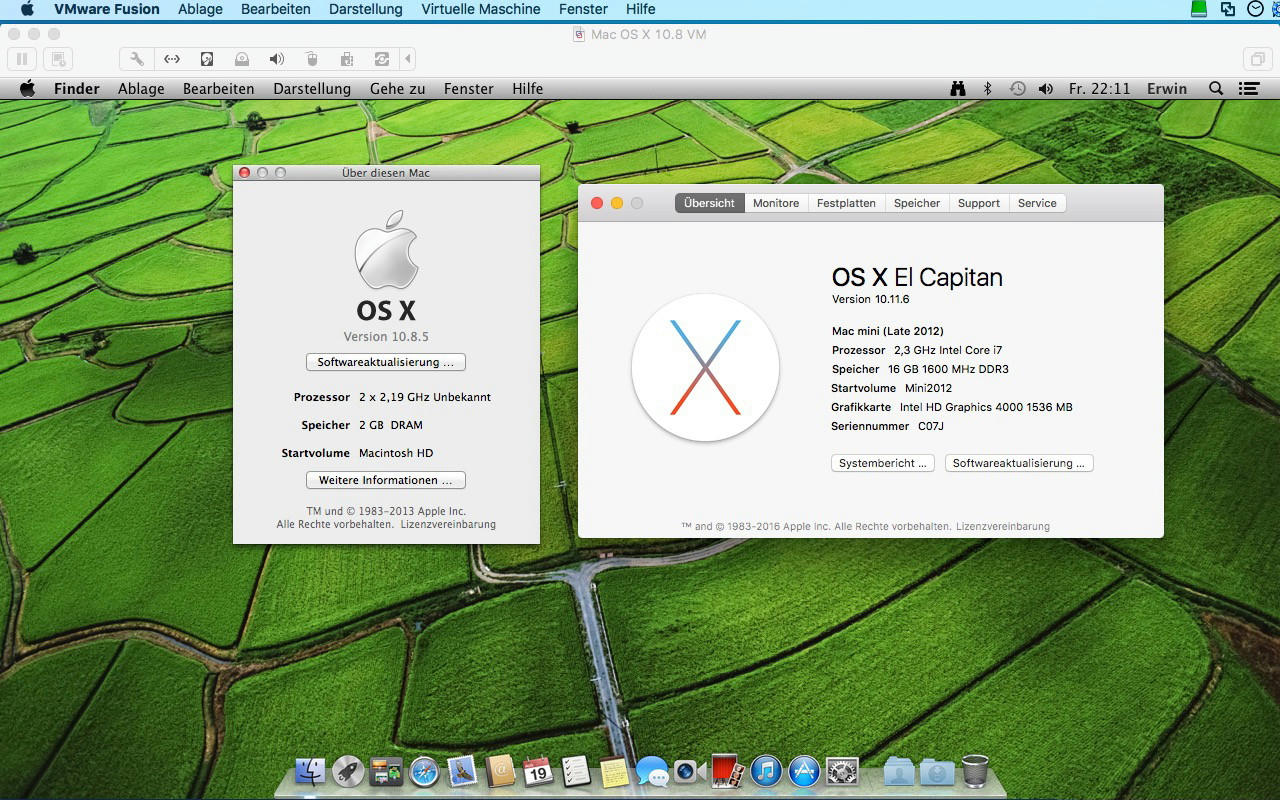
Task: Launch Mail from the dock
Action: [x=462, y=771]
